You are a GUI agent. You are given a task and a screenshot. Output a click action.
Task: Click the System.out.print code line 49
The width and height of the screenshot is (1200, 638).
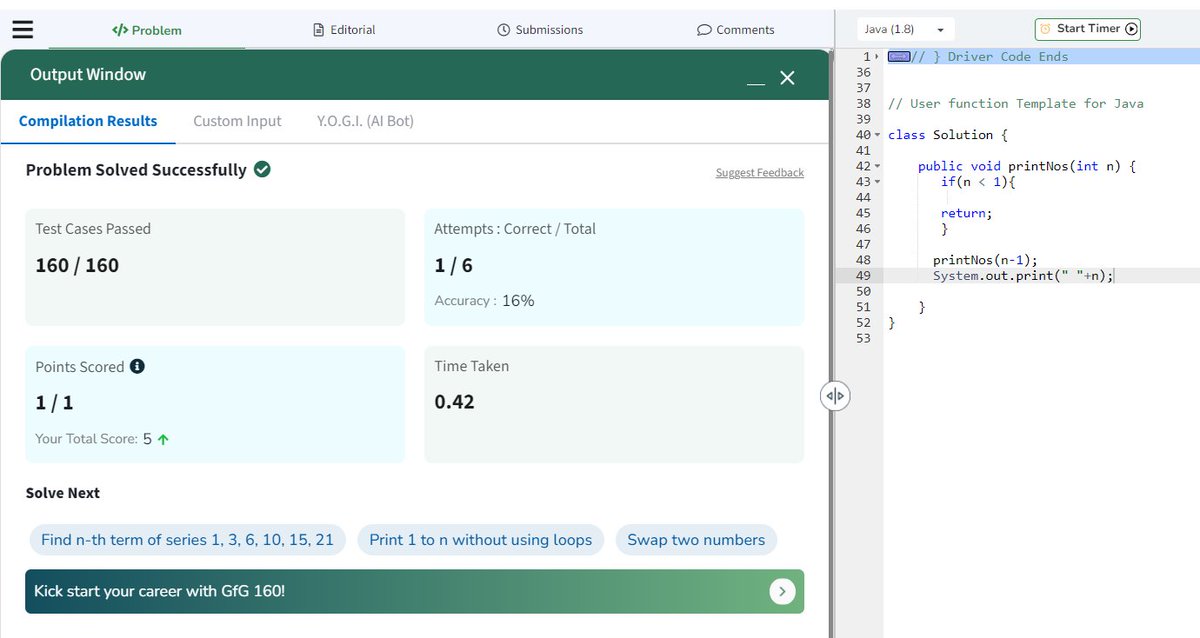pos(1023,275)
